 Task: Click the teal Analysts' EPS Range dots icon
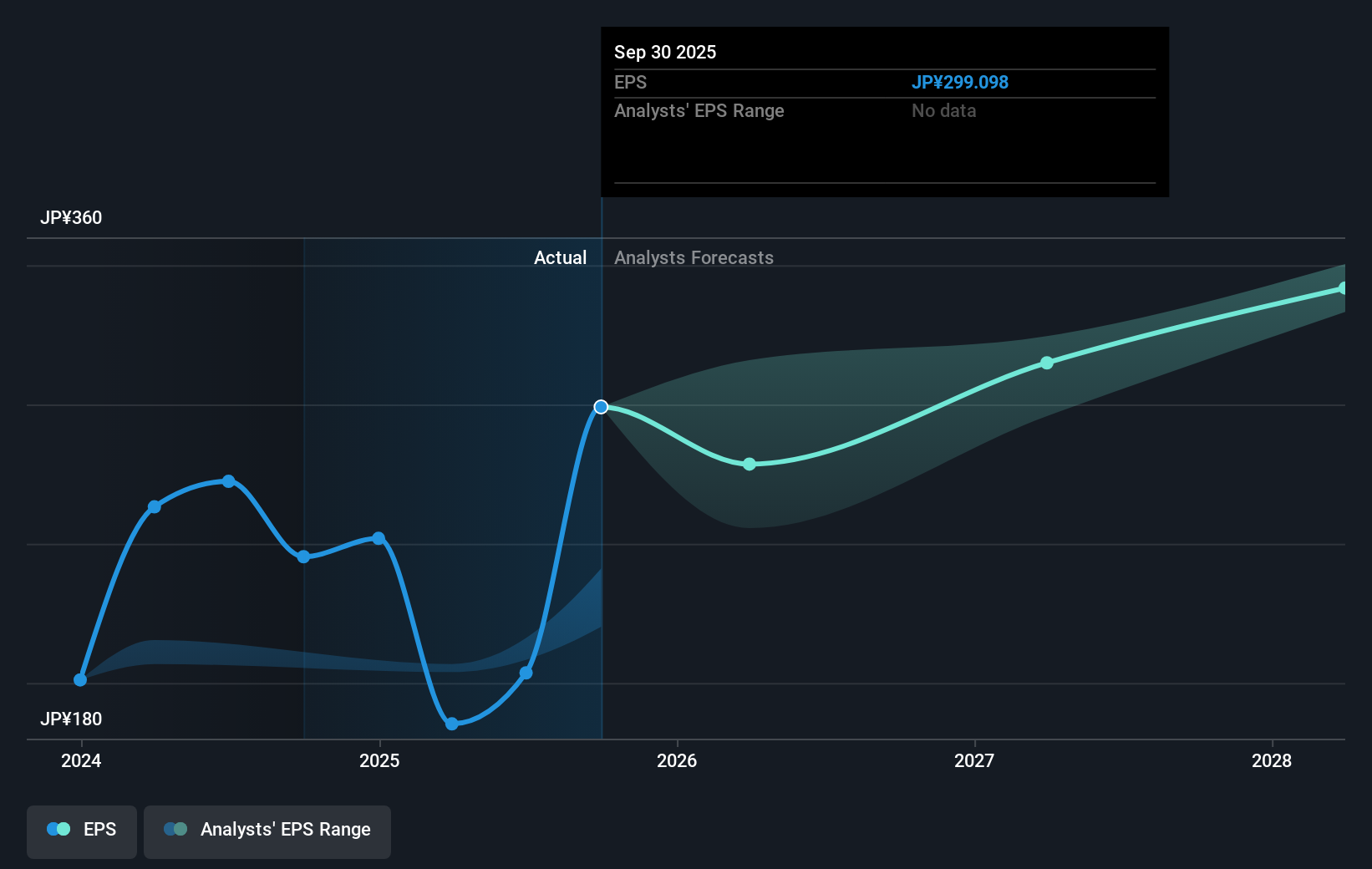175,829
